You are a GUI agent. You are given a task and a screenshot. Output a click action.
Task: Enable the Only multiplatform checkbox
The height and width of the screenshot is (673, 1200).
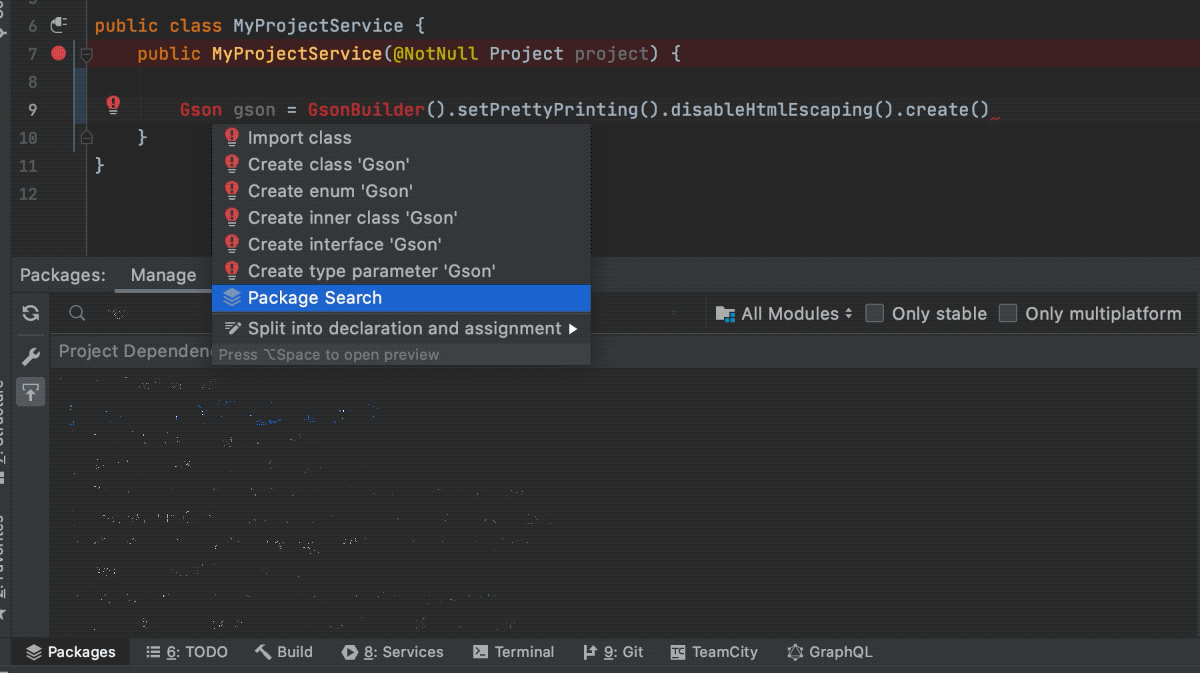coord(1008,313)
